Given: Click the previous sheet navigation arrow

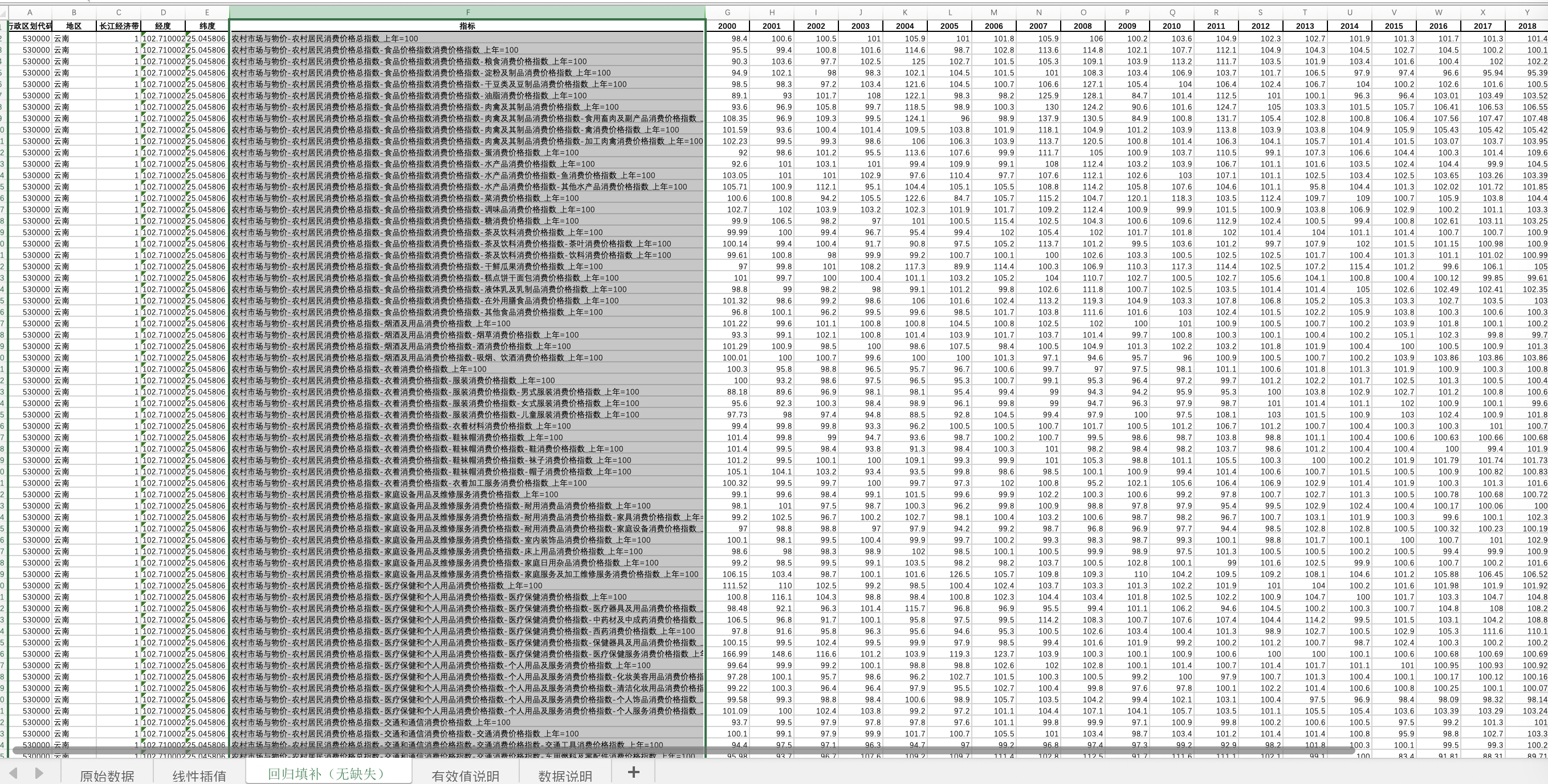Looking at the screenshot, I should [13, 773].
